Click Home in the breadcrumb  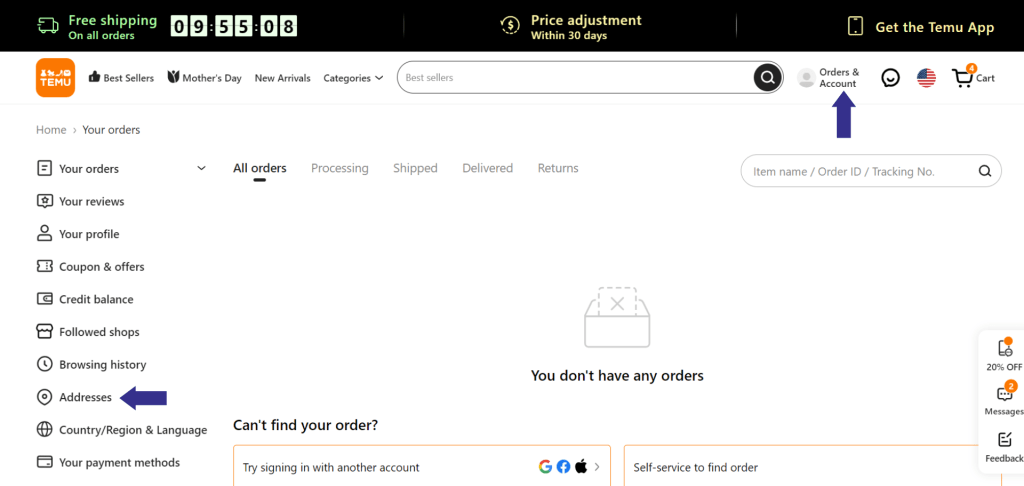[51, 129]
